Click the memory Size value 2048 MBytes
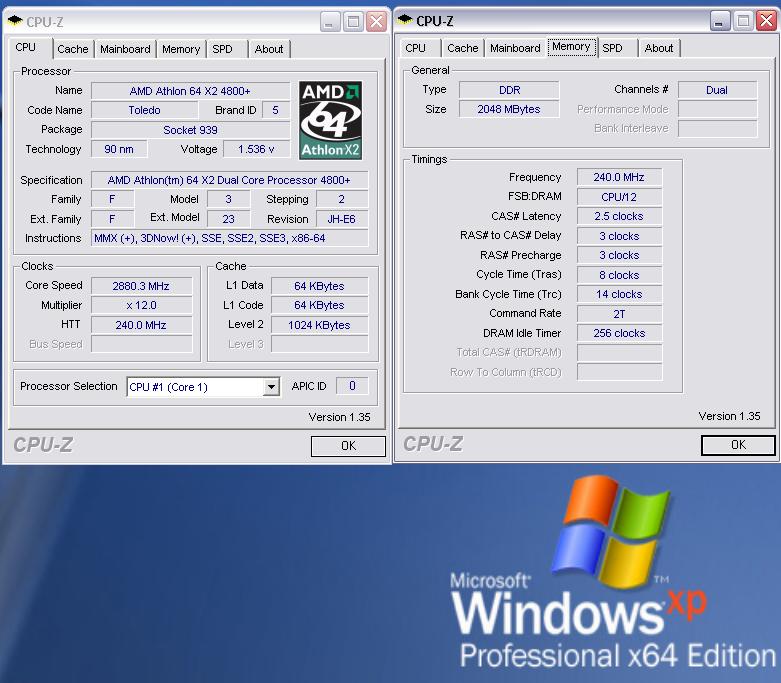The height and width of the screenshot is (683, 781). [x=509, y=109]
